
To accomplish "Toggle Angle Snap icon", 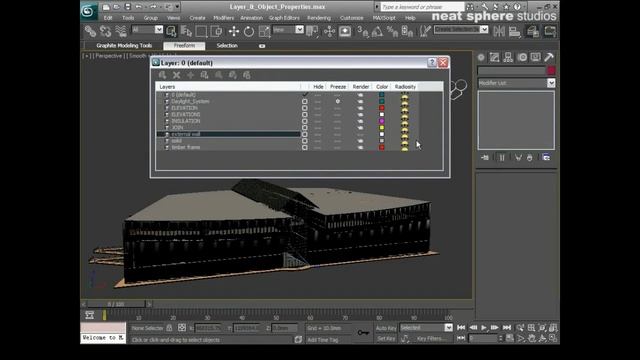I will [377, 31].
